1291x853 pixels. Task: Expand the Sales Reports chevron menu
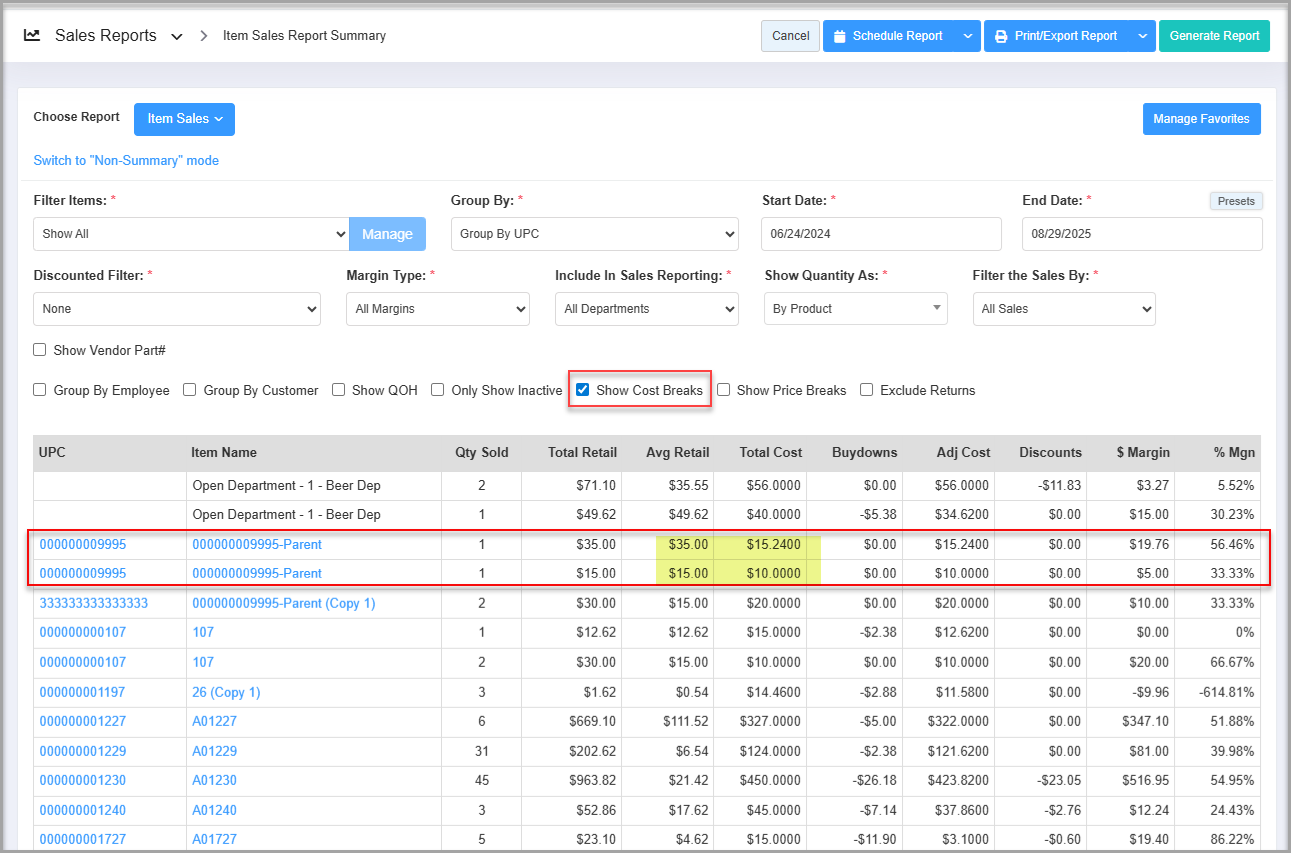[177, 36]
